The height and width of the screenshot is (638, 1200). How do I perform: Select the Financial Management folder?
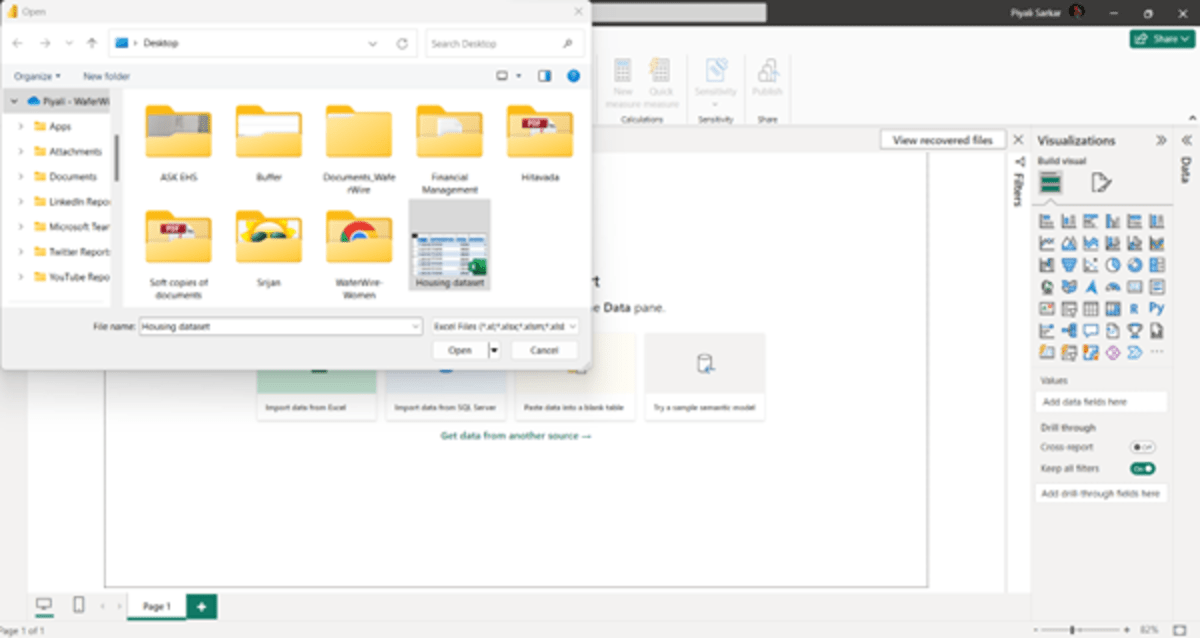click(450, 147)
